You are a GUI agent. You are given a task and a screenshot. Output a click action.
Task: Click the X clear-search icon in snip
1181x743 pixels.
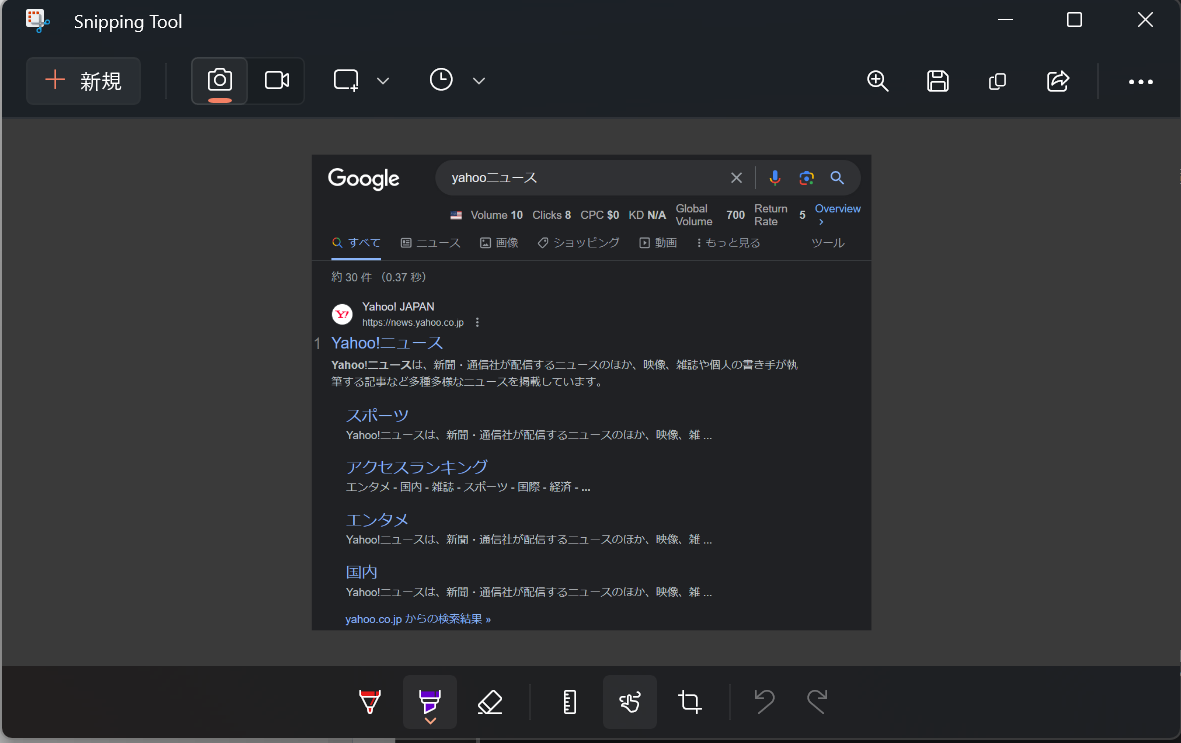click(x=737, y=178)
